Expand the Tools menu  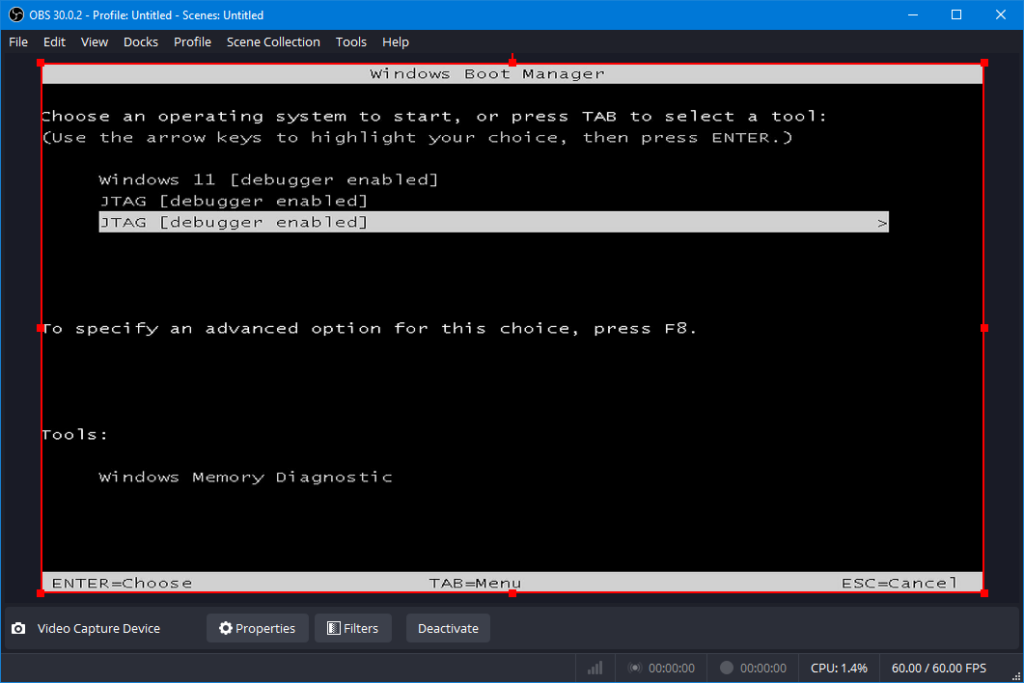(x=351, y=42)
